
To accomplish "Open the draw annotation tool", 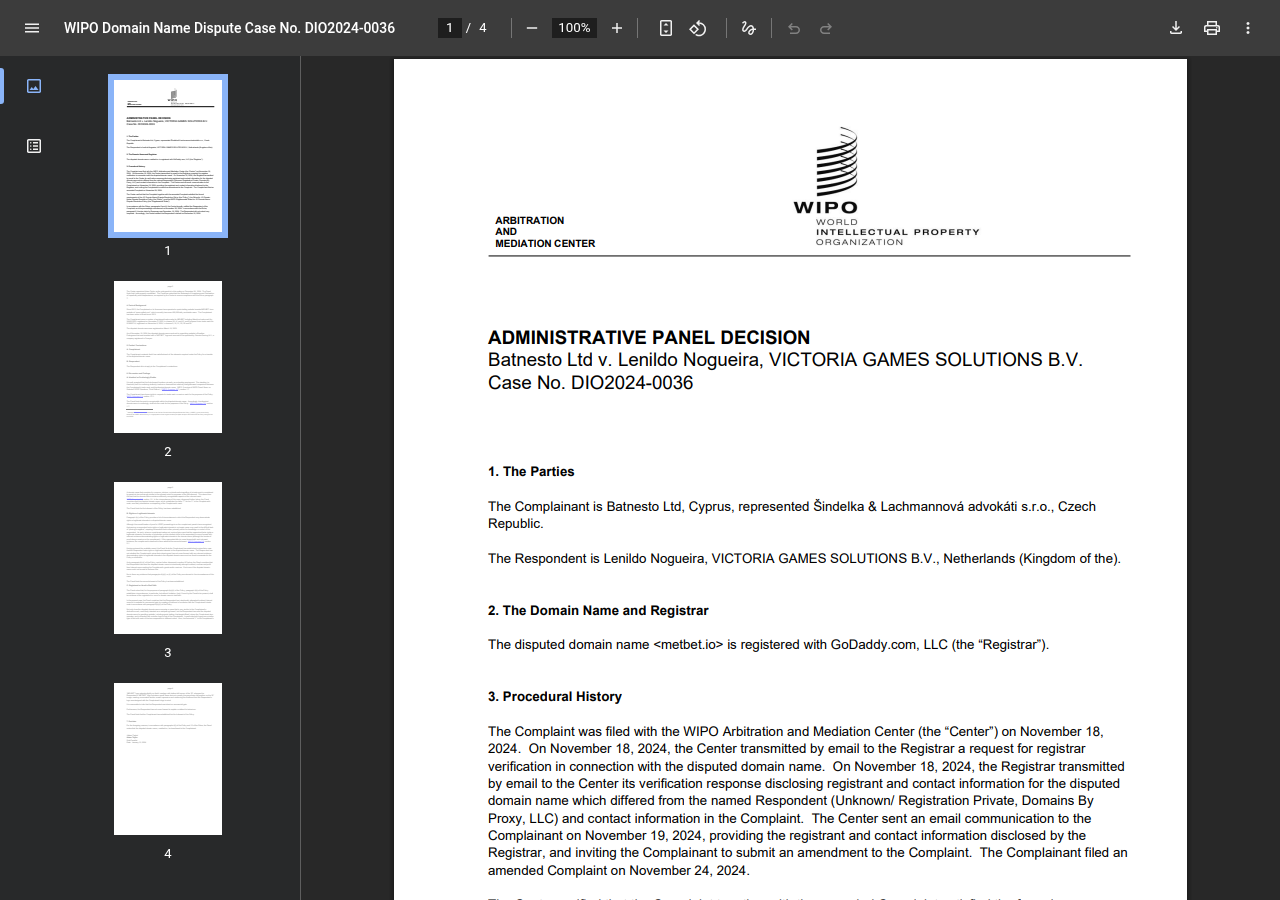I will pos(748,28).
